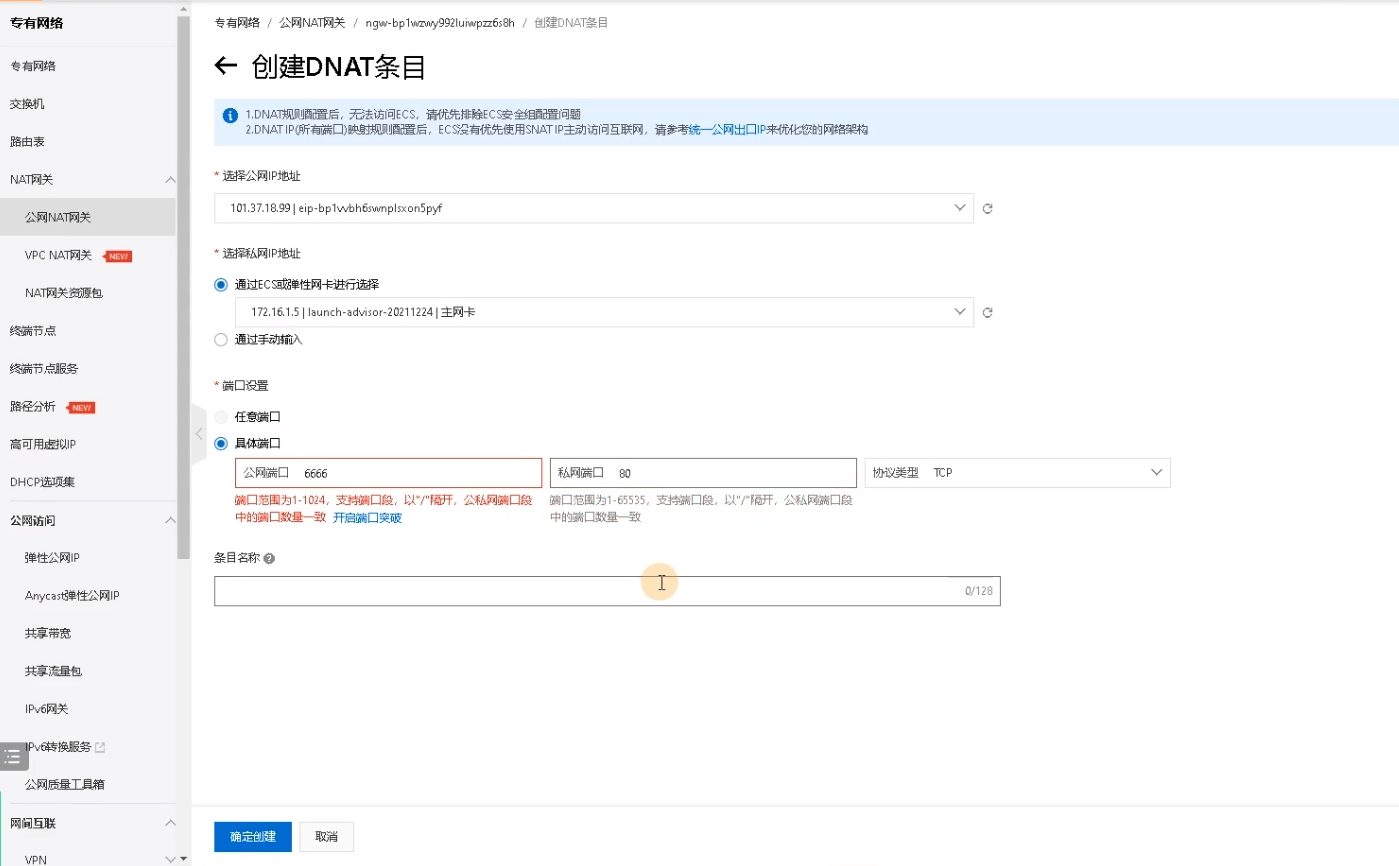The width and height of the screenshot is (1399, 866).
Task: Click the external link icon beside IPv6转换服务
Action: point(100,747)
